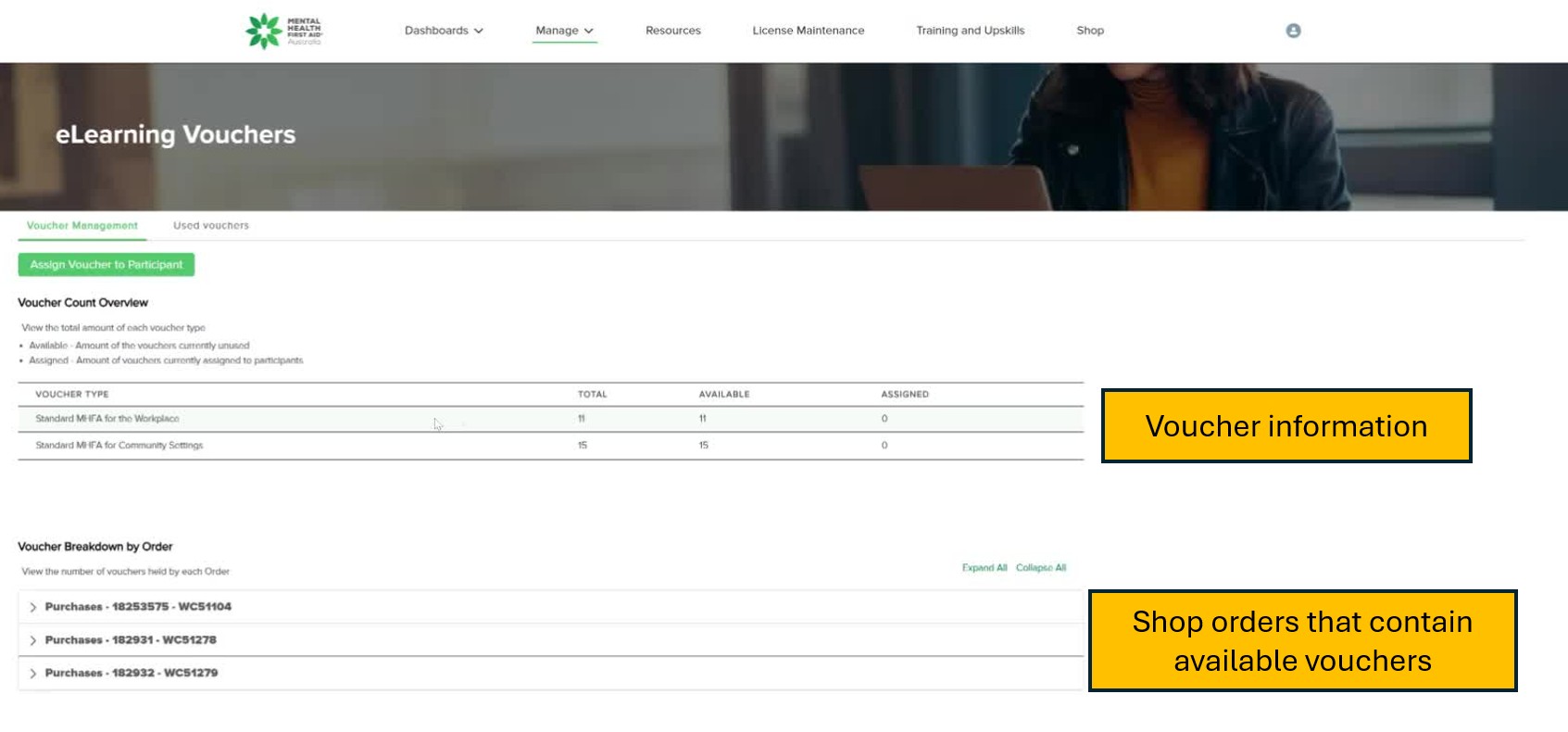Select Standard MHFA for Community Settings row
The height and width of the screenshot is (732, 1568).
point(119,446)
